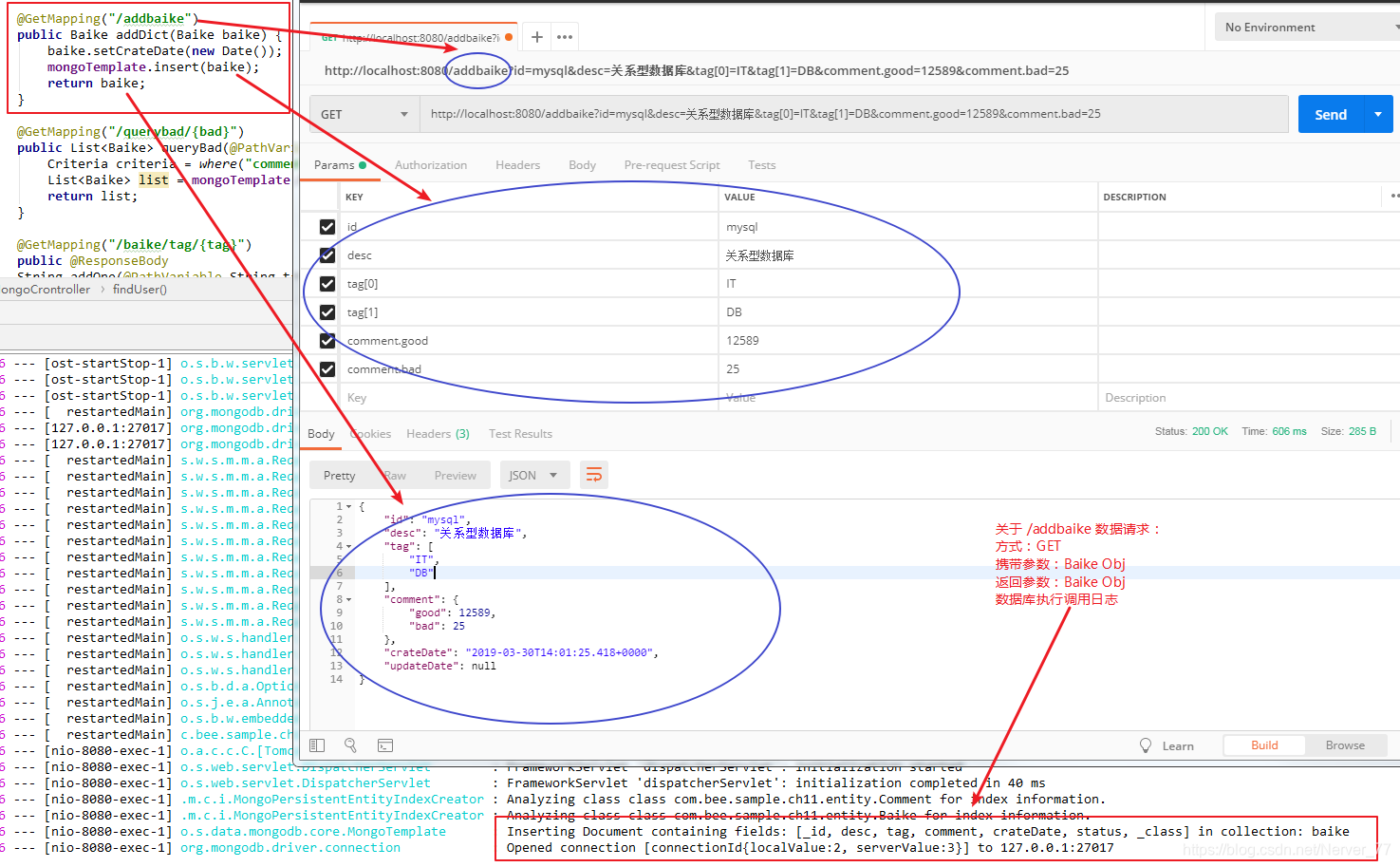
Task: Collapse the comment object on line 8
Action: point(348,600)
